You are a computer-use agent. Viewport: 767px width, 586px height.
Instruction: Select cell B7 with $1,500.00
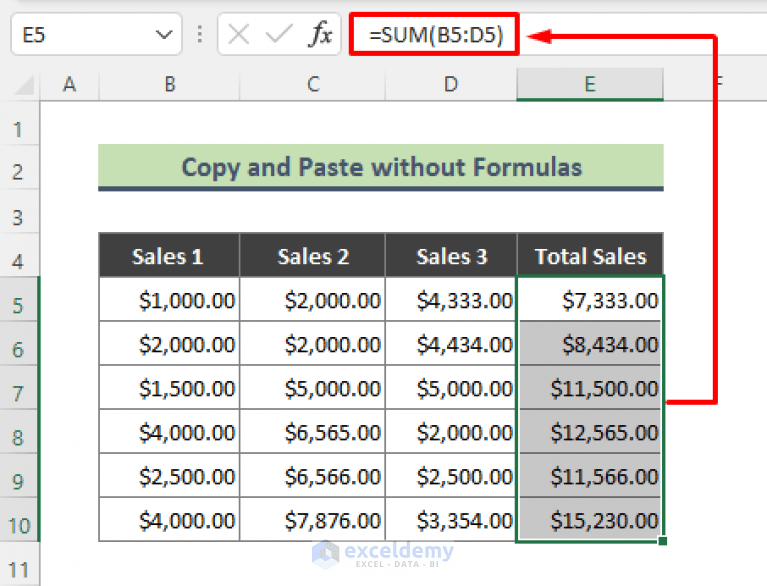169,387
